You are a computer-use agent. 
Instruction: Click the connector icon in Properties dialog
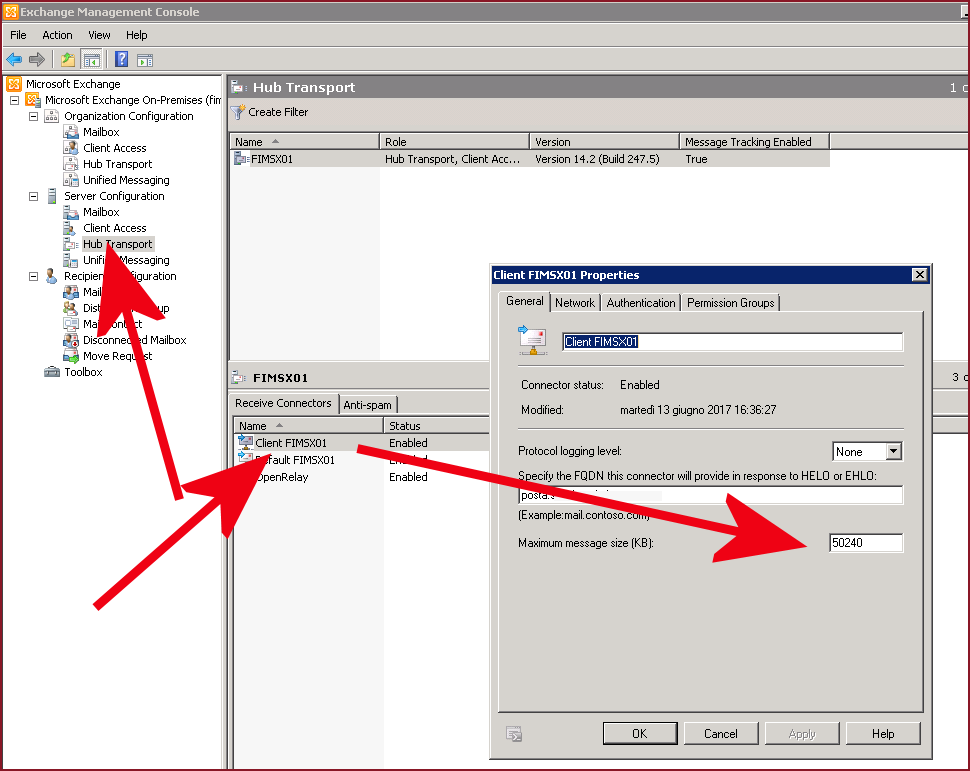533,341
